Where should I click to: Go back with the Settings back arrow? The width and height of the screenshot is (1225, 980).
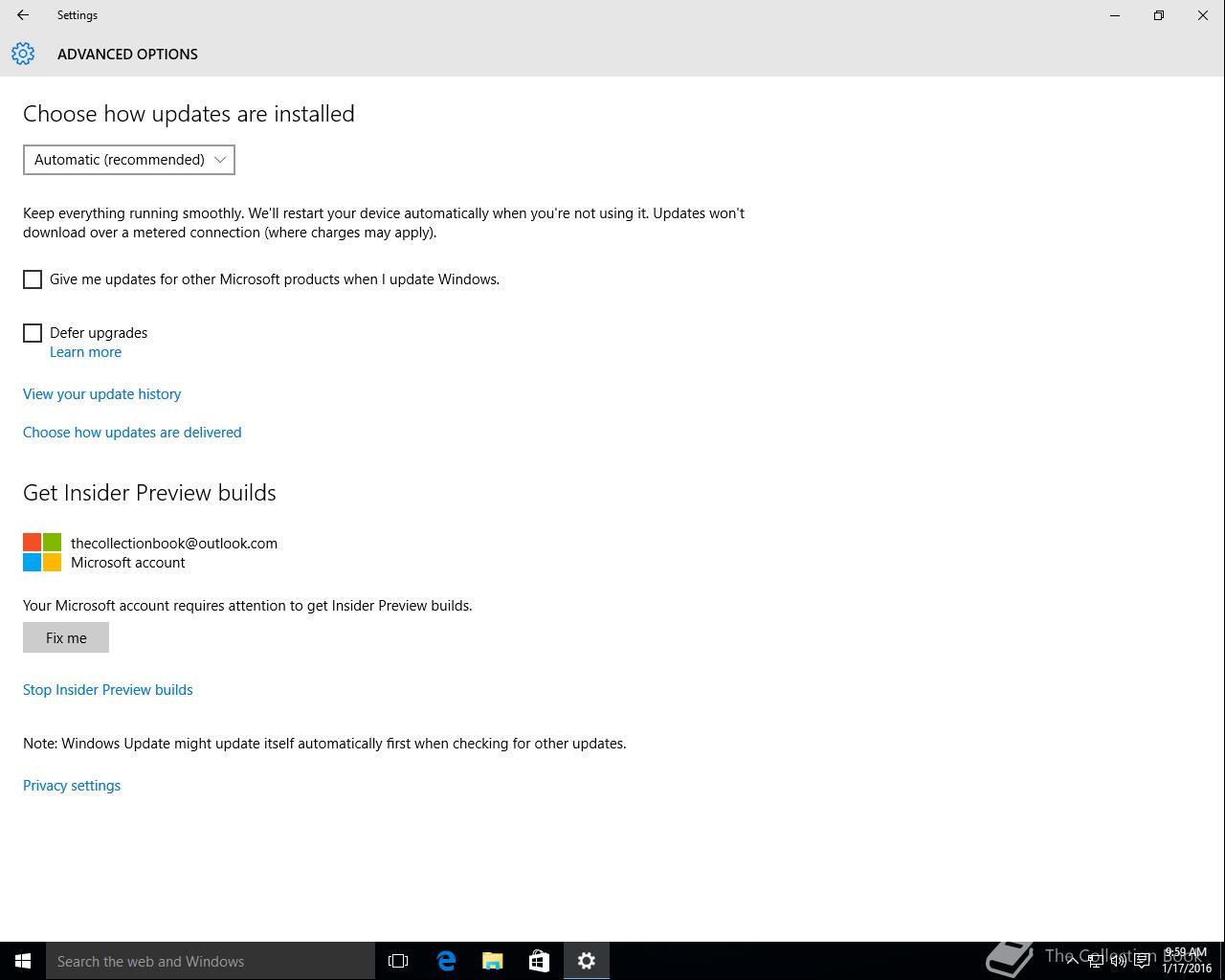tap(23, 15)
